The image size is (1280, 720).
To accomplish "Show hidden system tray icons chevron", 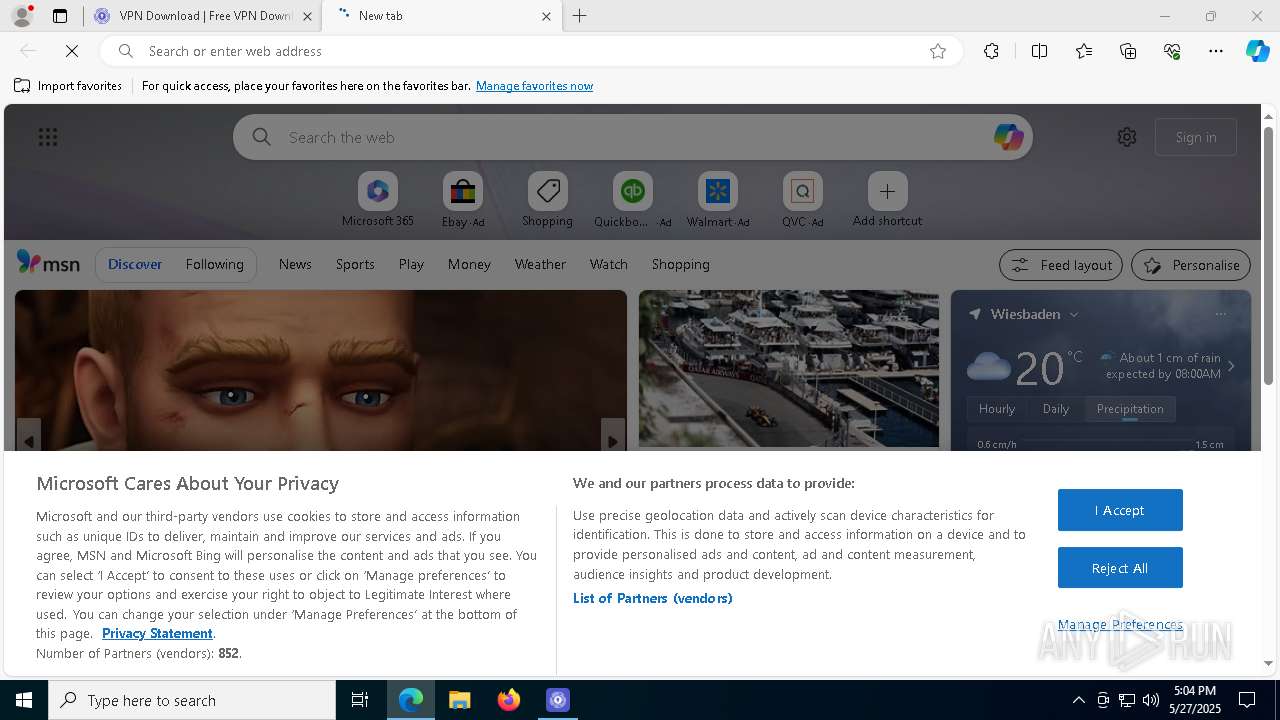I will click(x=1078, y=700).
